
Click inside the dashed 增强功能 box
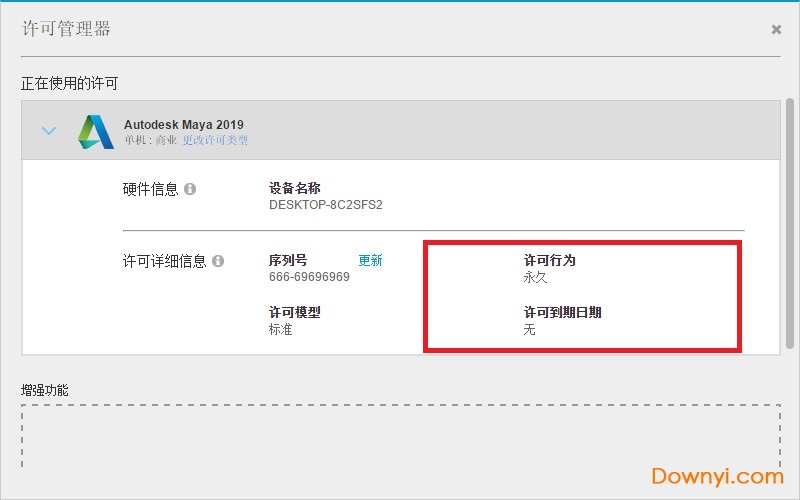[x=400, y=440]
